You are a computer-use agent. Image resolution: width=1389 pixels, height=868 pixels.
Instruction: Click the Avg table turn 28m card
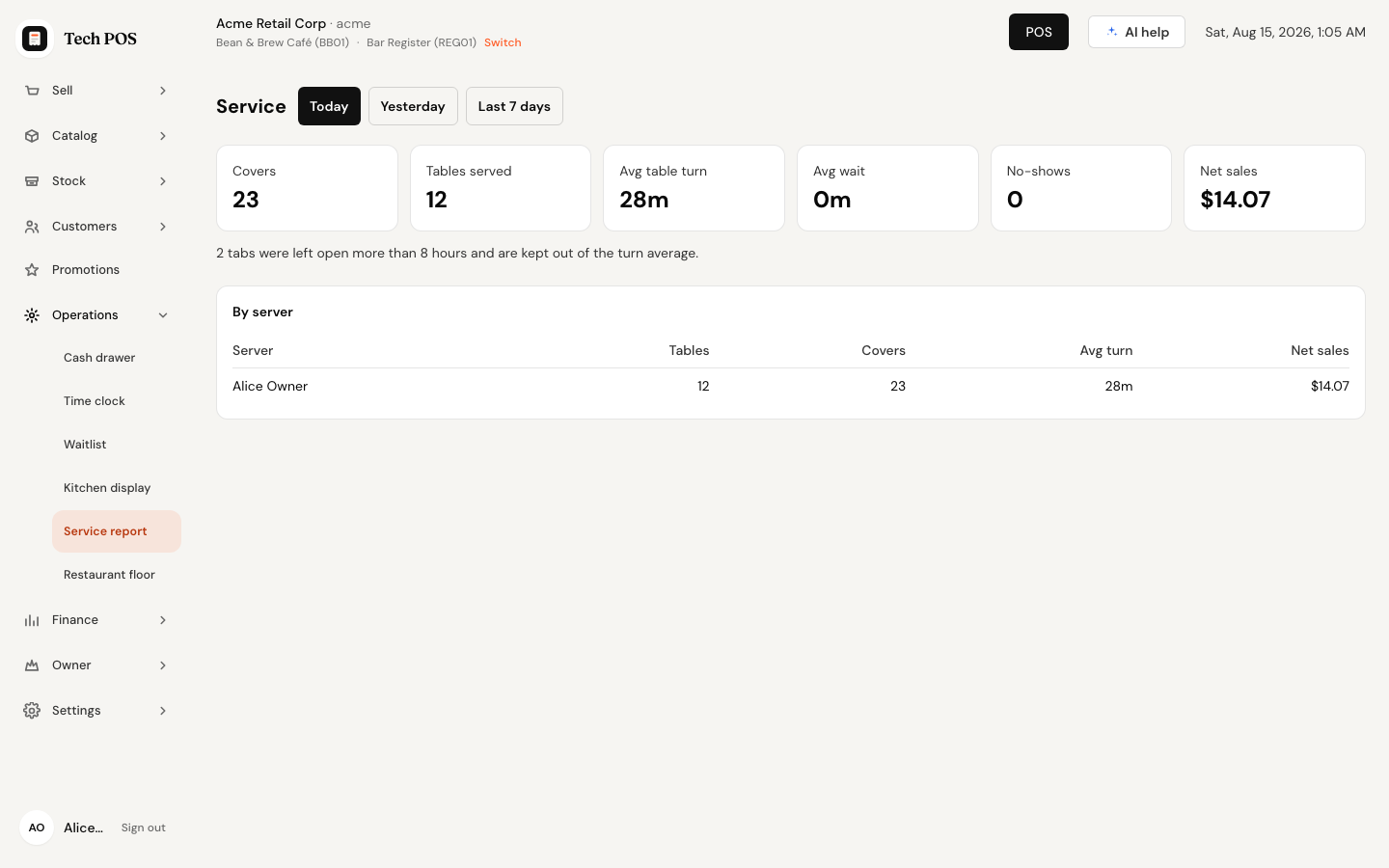(694, 188)
